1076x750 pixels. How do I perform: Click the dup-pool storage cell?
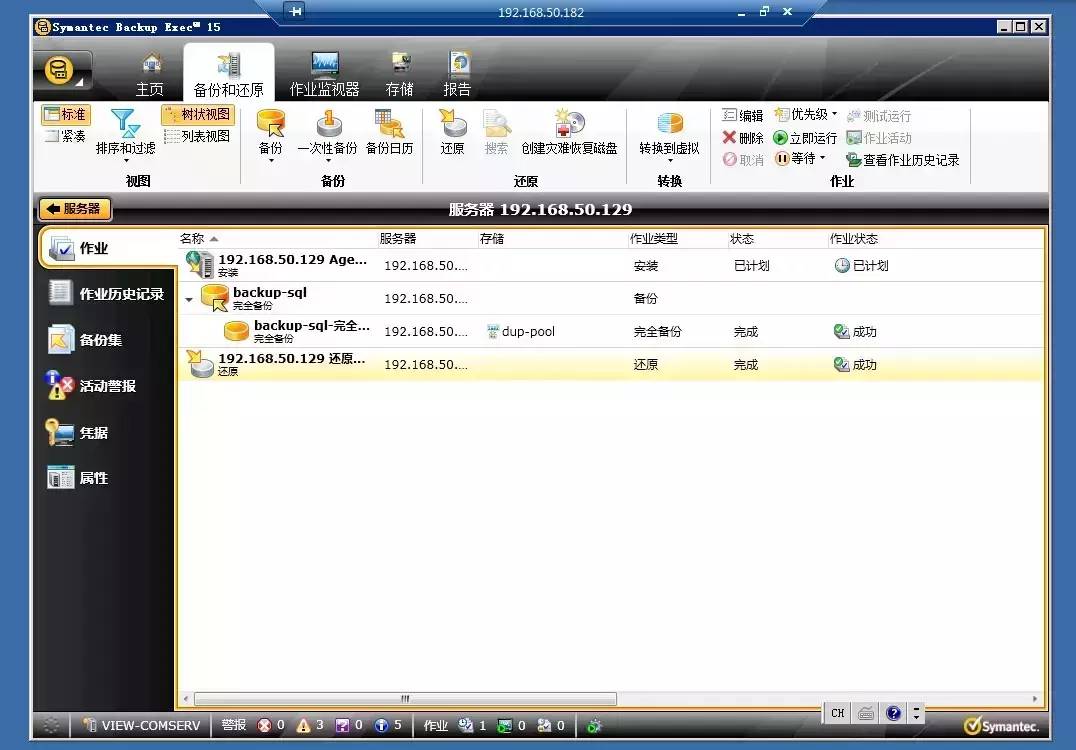pos(521,331)
